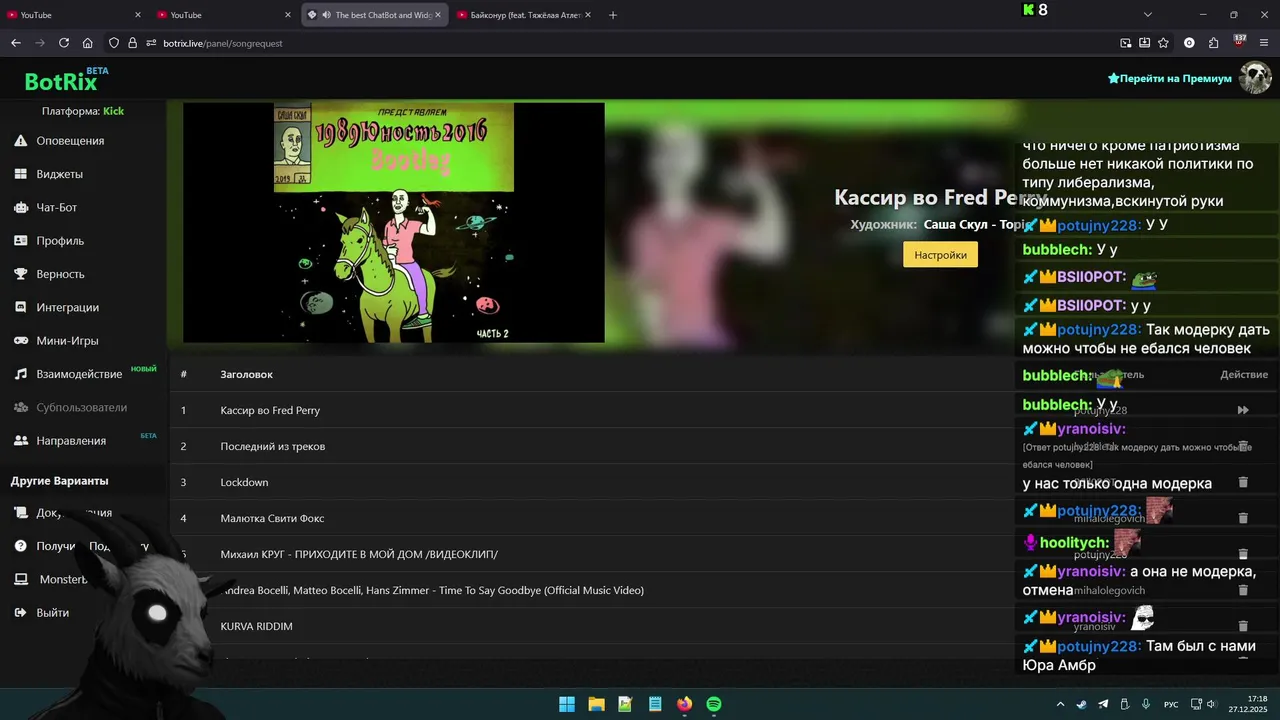
Task: Open Spotify from the taskbar
Action: point(714,704)
